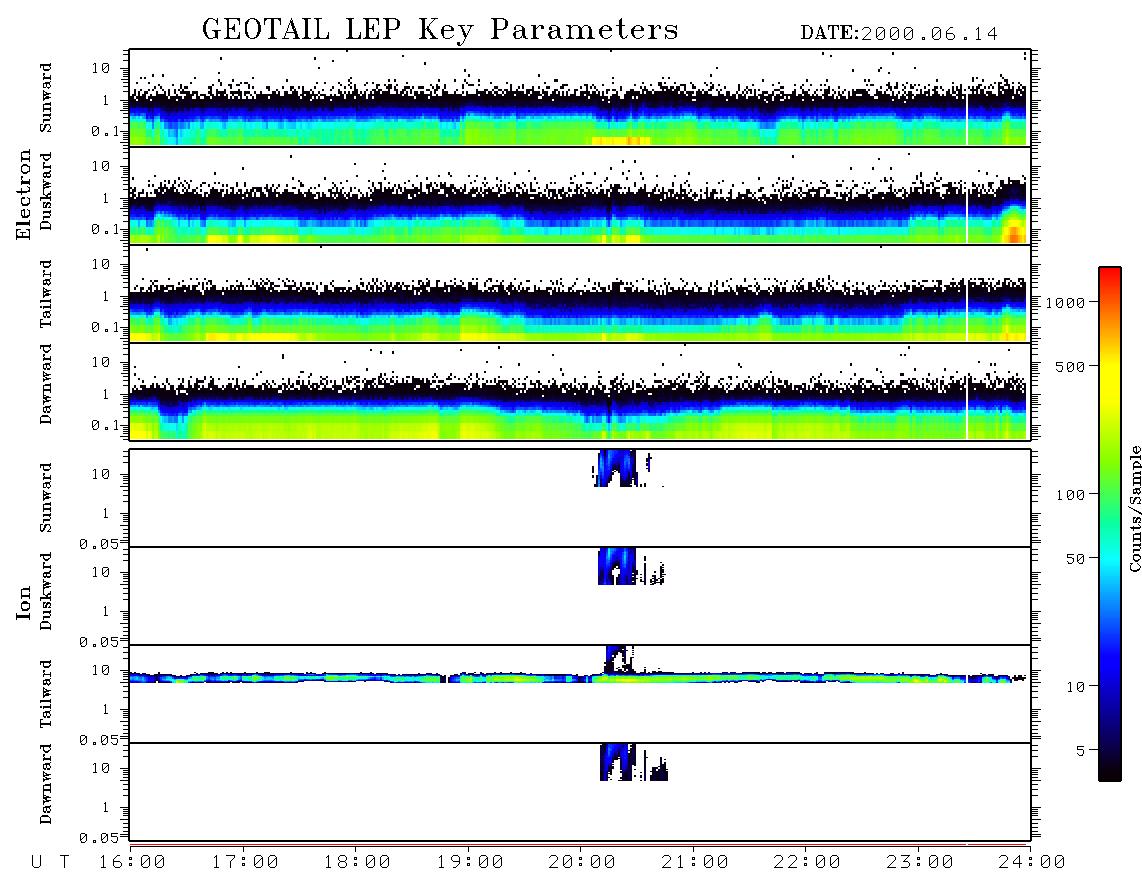1142x880 pixels.
Task: Click the DATE:2000.06.14 label
Action: coord(899,34)
